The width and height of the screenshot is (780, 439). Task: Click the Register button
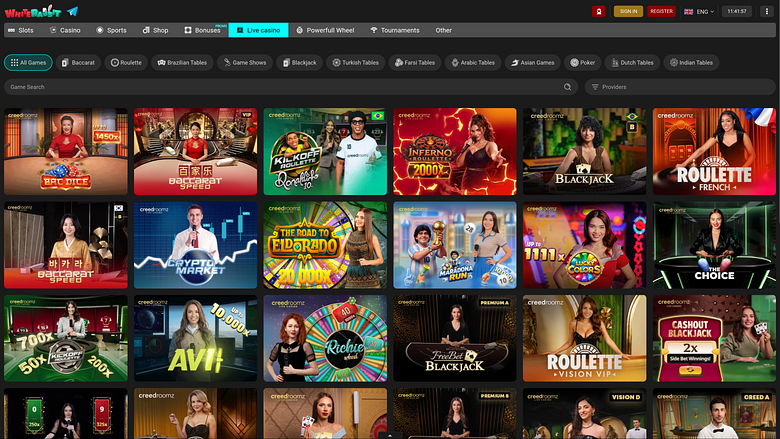pos(661,11)
